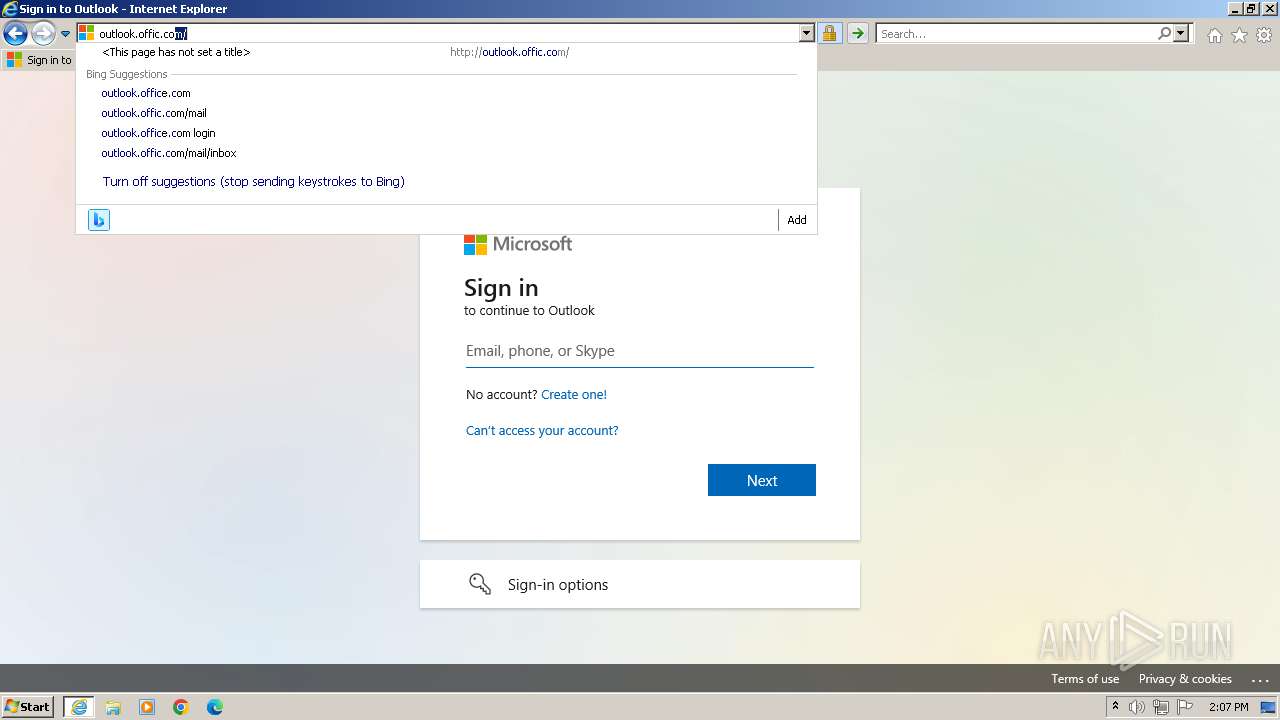1280x720 pixels.
Task: Click the Bing search provider icon
Action: 99,220
